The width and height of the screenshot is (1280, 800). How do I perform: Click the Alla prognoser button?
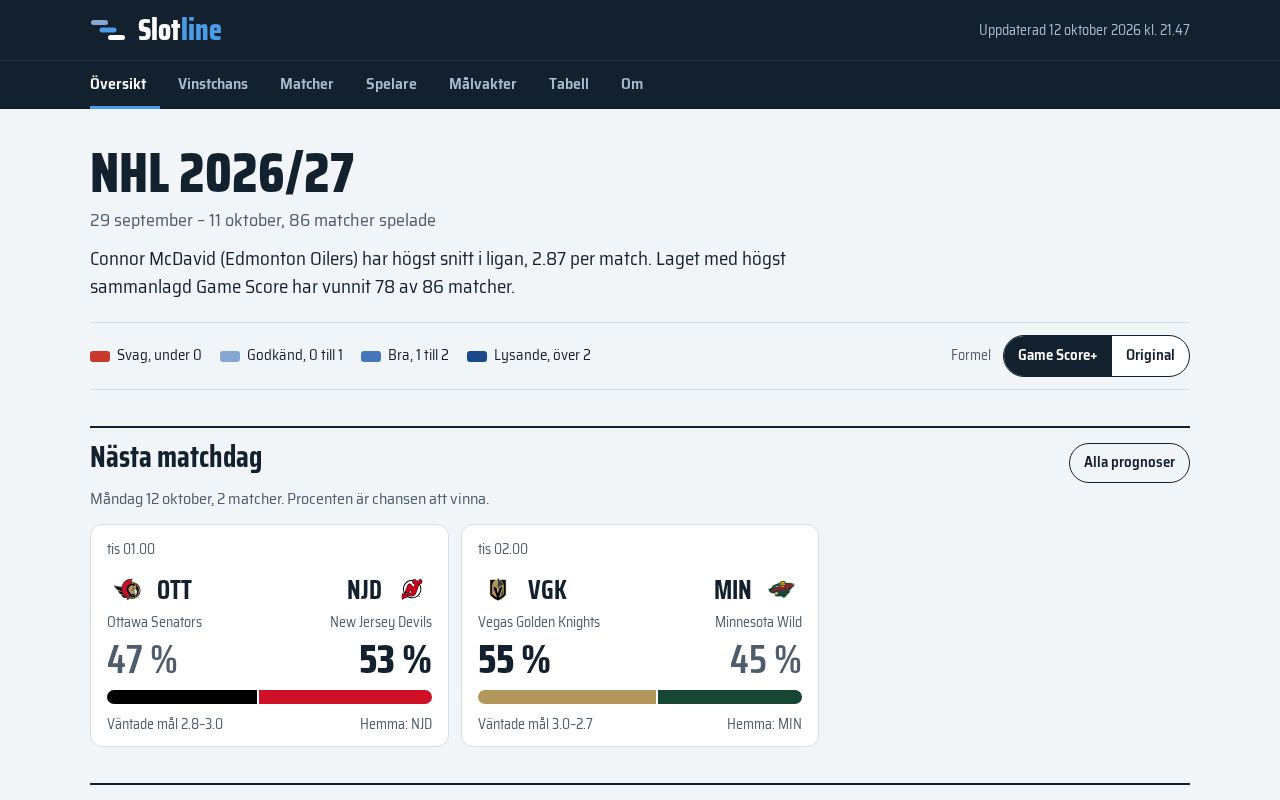(x=1129, y=463)
